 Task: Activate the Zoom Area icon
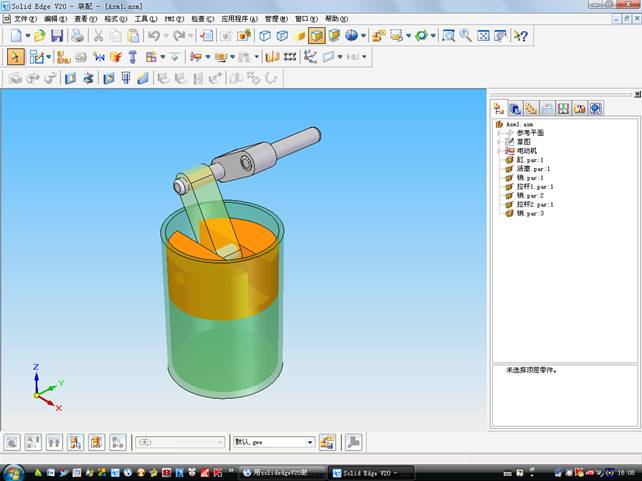tap(448, 36)
